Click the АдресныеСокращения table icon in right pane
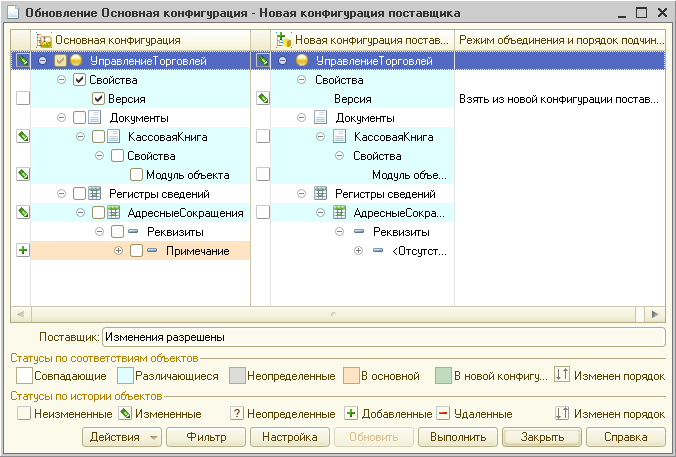 339,213
